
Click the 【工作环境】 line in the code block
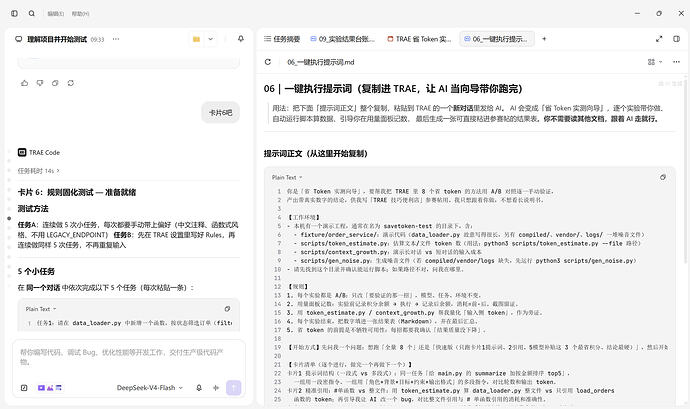(304, 217)
